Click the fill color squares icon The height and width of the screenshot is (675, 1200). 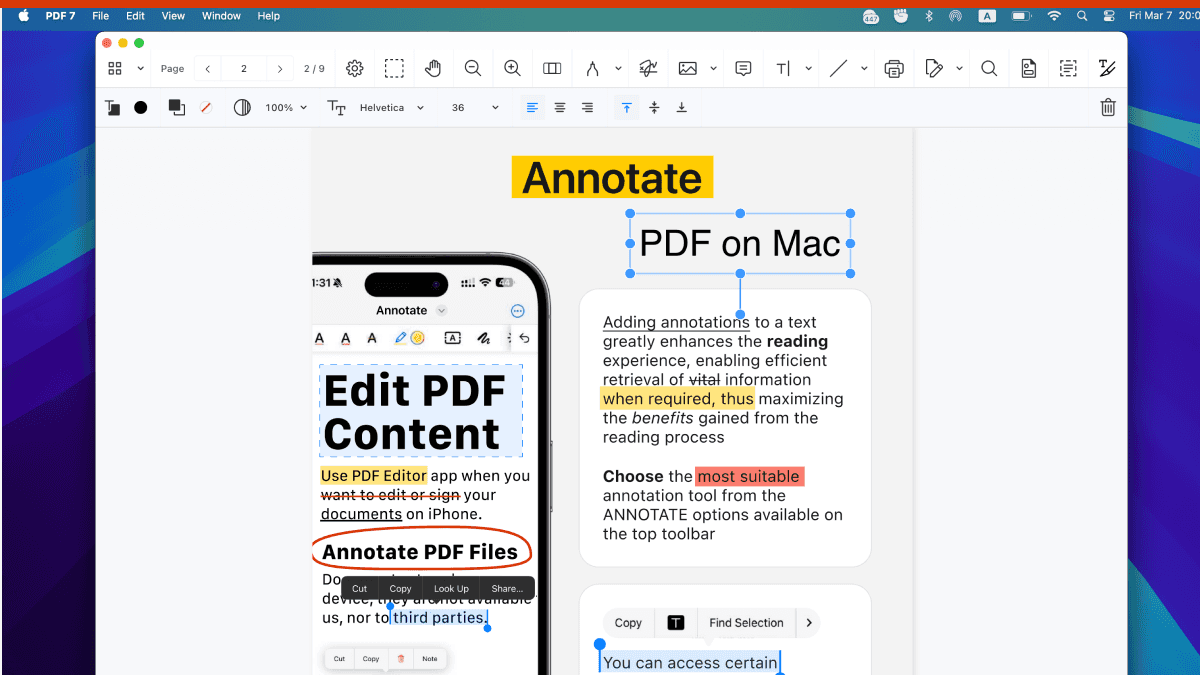click(177, 107)
